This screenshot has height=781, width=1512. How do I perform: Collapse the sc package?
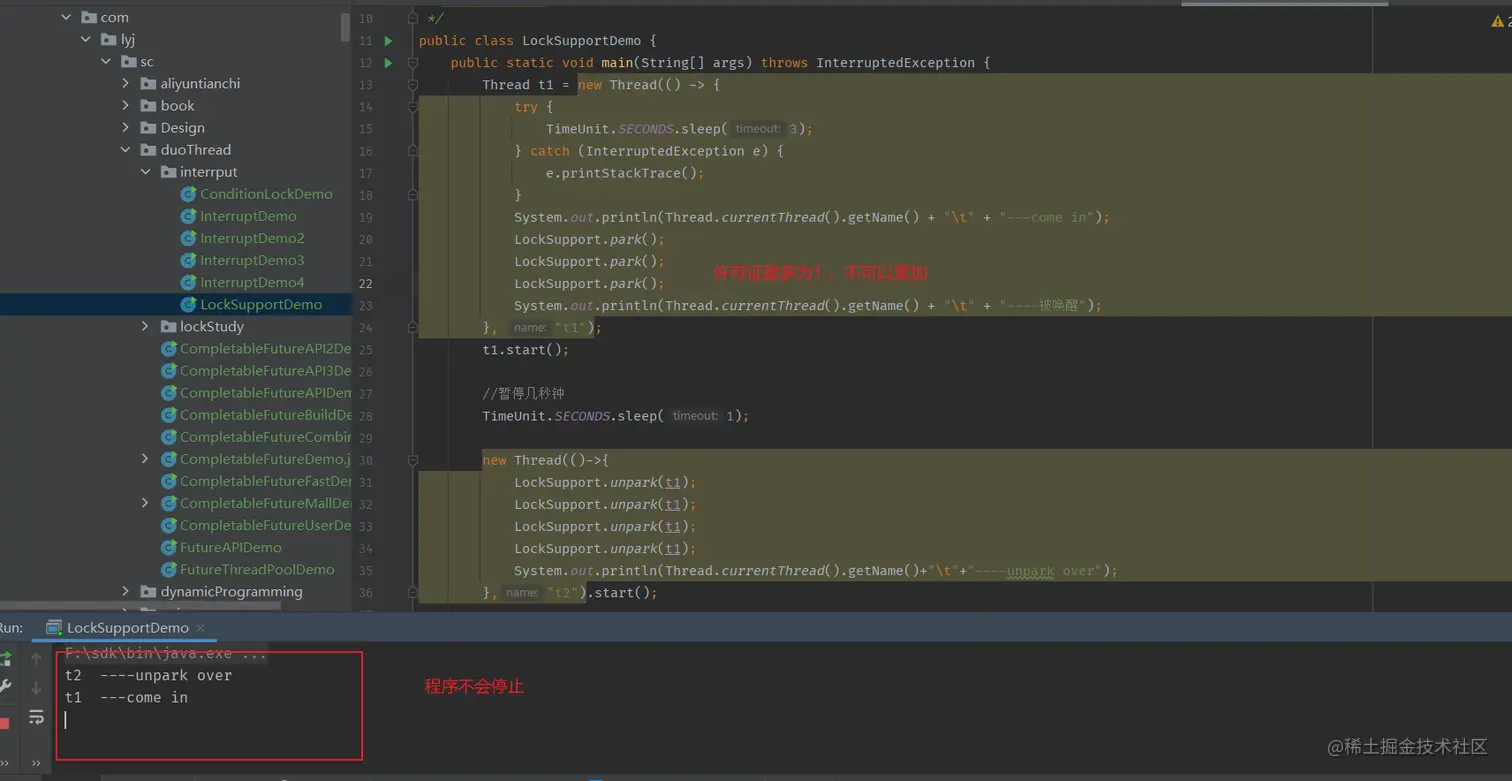click(106, 62)
